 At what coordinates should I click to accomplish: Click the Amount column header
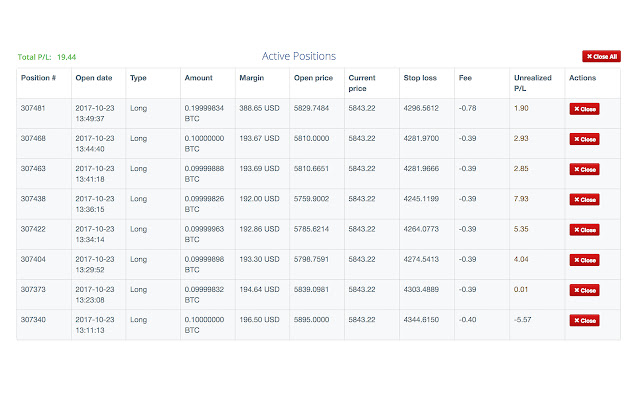[198, 77]
